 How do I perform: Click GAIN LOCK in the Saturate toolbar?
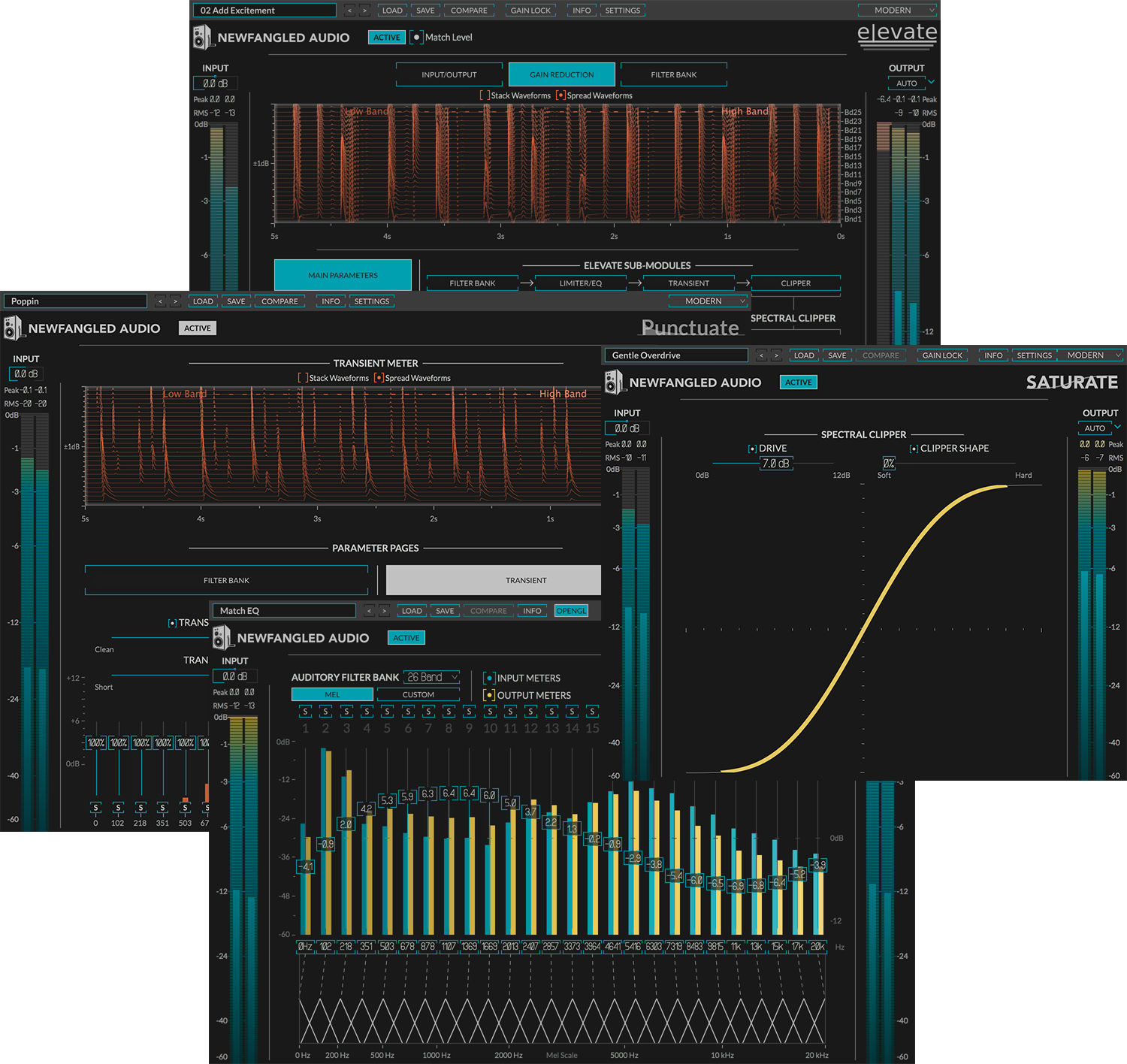point(942,355)
